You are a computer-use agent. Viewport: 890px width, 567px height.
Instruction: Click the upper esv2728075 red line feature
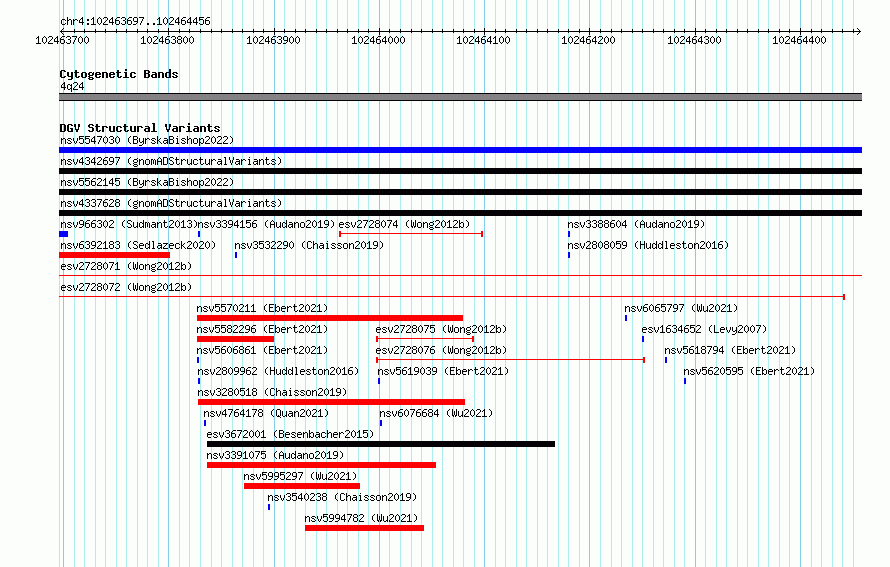[425, 339]
